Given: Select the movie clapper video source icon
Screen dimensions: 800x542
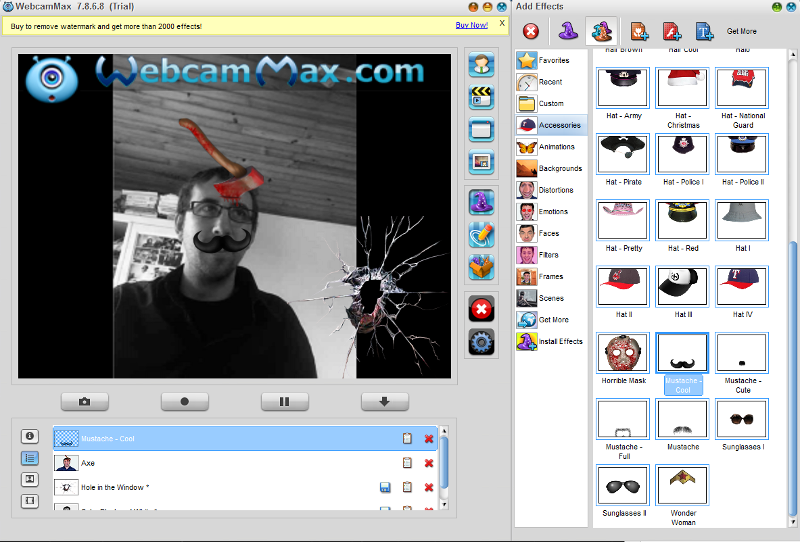Looking at the screenshot, I should click(481, 97).
